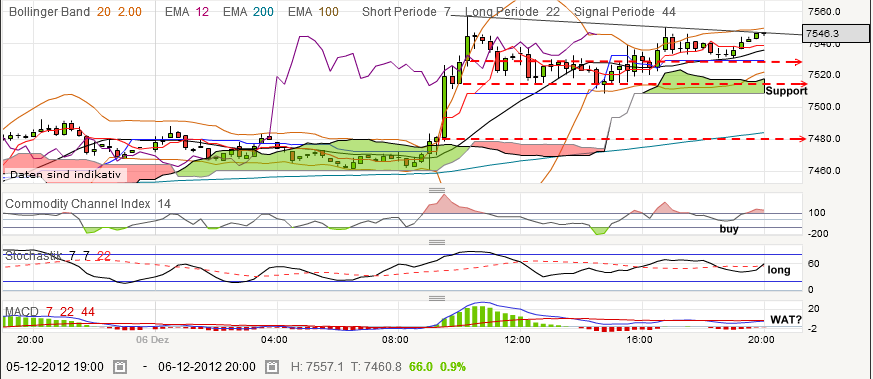Grab the grip handle above Commodity Channel Index panel
Viewport: 873px width, 379px height.
(x=436, y=190)
